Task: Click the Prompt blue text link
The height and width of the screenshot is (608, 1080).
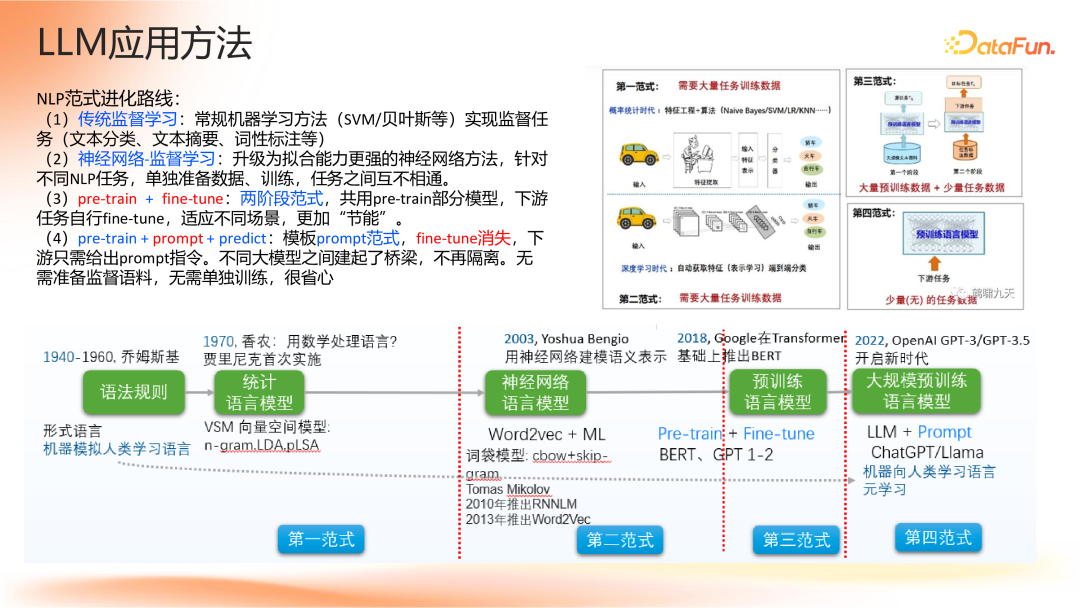Action: pyautogui.click(x=946, y=431)
